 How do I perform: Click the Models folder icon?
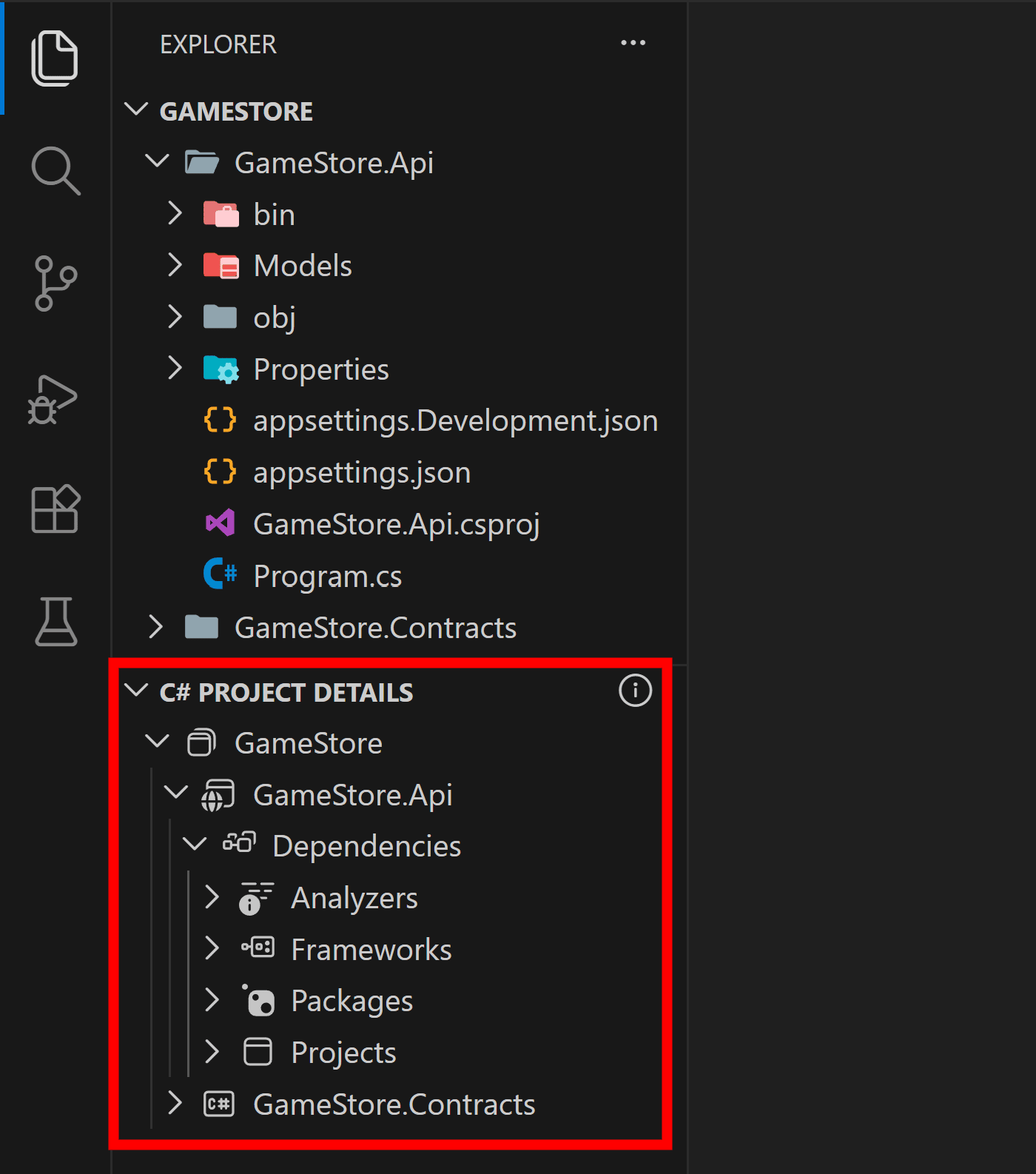(221, 265)
